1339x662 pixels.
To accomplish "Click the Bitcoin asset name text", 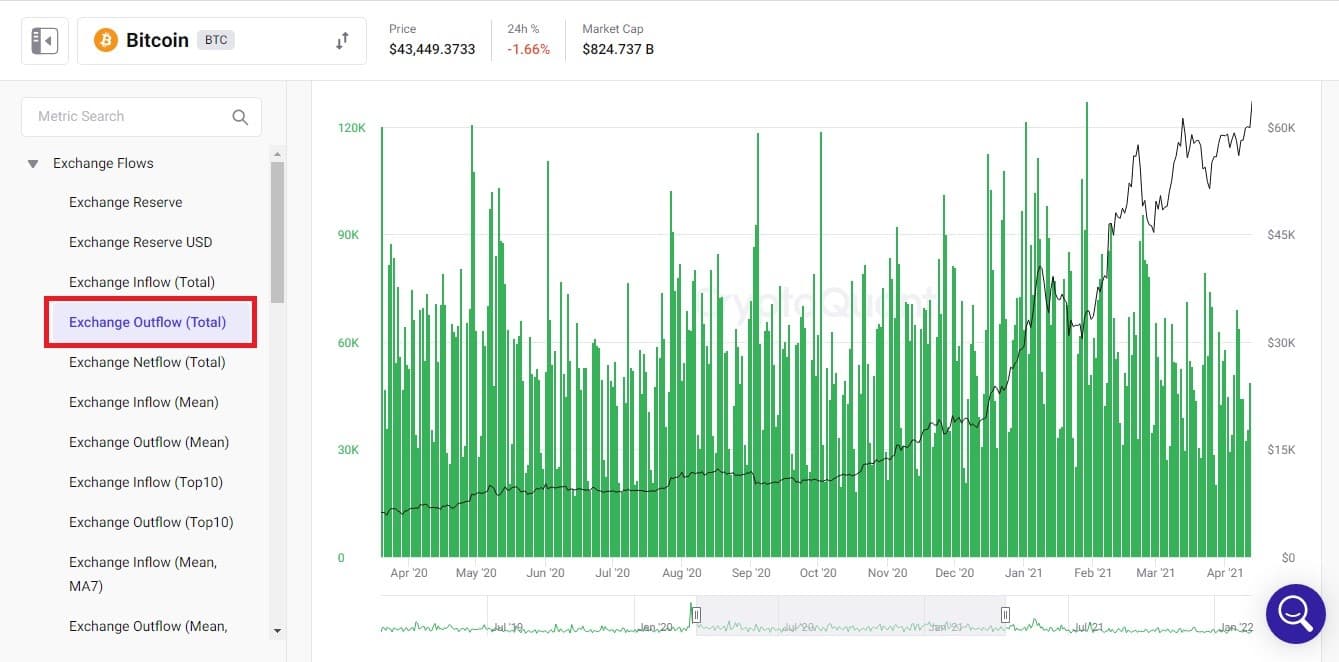I will pyautogui.click(x=157, y=41).
